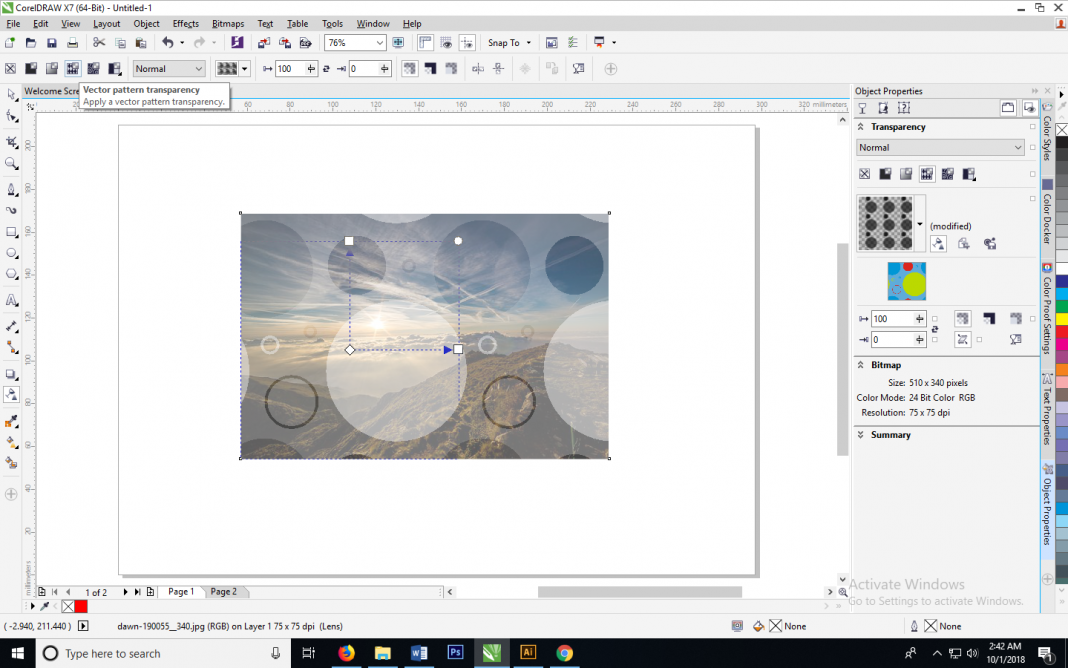This screenshot has width=1068, height=668.
Task: Select the Text tool
Action: 11,299
